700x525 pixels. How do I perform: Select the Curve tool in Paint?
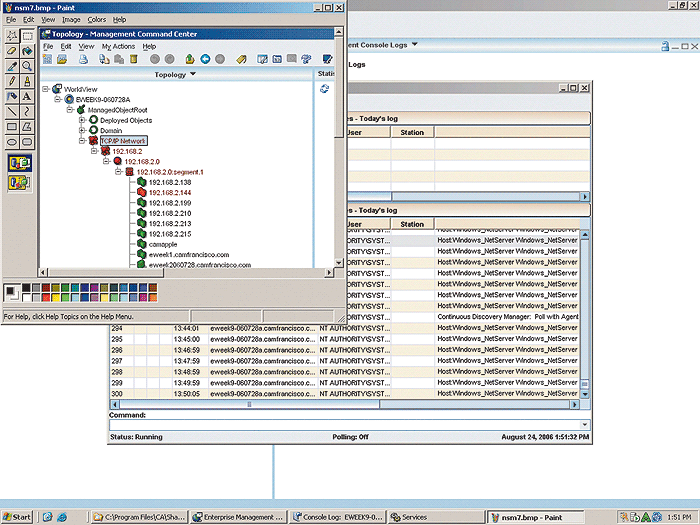click(27, 111)
